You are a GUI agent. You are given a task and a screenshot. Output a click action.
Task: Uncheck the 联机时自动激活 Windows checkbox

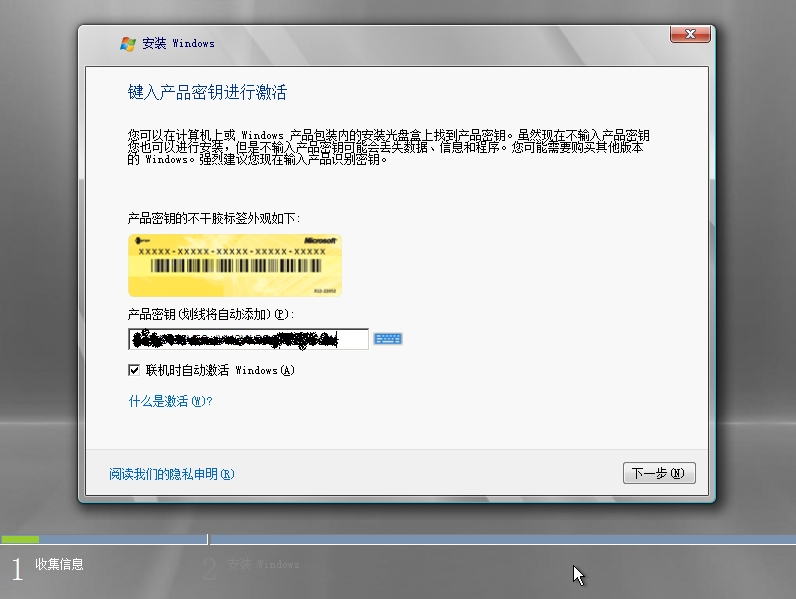coord(134,370)
